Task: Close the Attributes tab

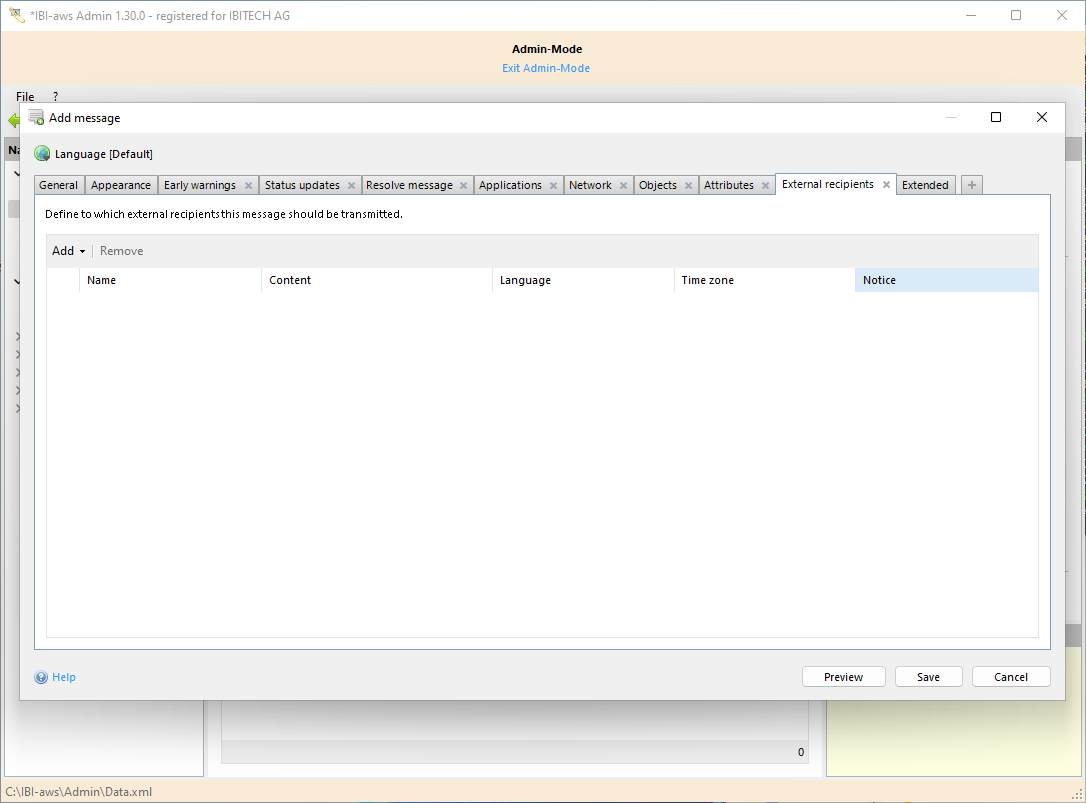Action: pyautogui.click(x=765, y=186)
